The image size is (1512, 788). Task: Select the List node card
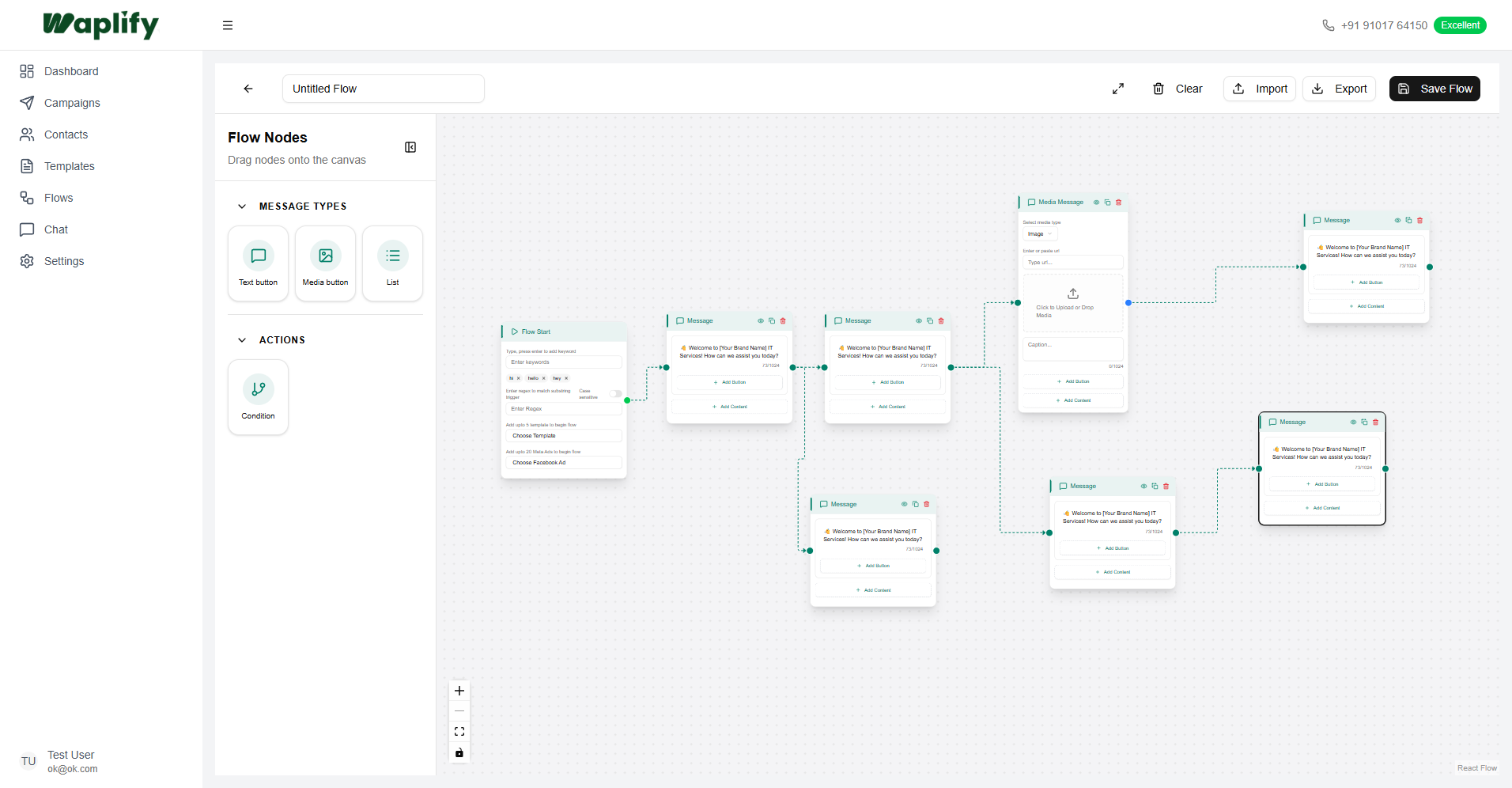(392, 263)
